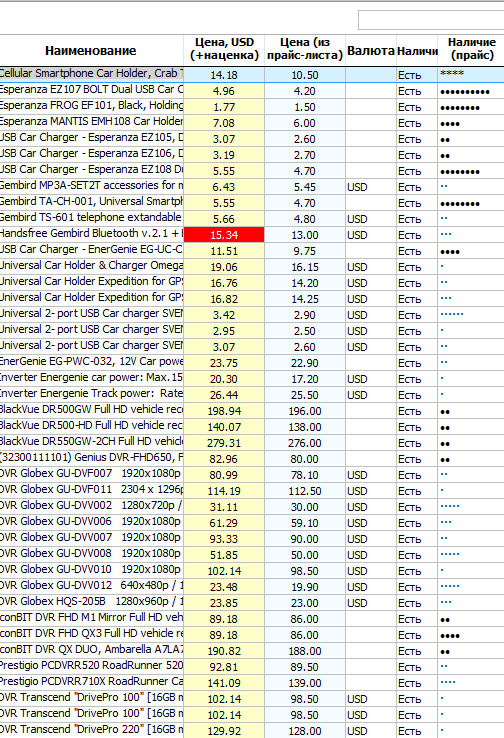
Task: Click the Цена (из прайс-листа) column header
Action: [304, 50]
